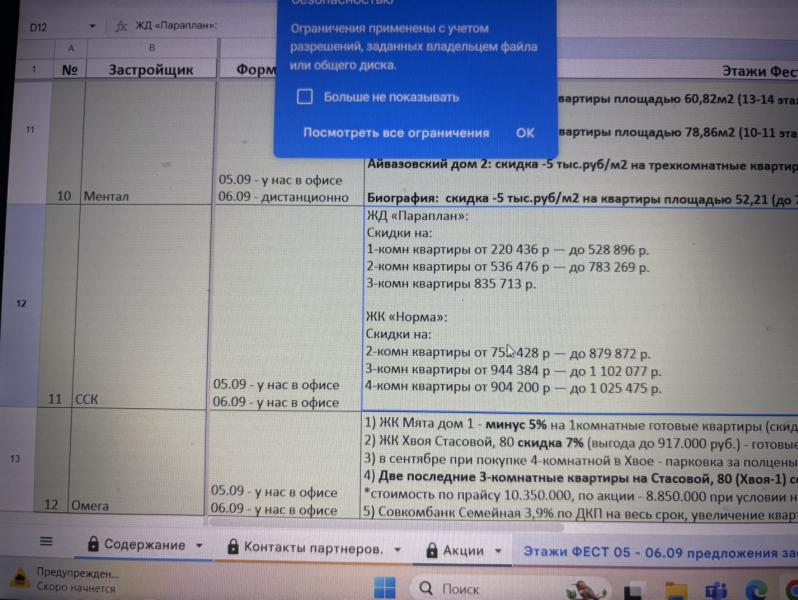798x600 pixels.
Task: Select ССК format cell 05.09 - у нас в офисе
Action: pos(286,307)
